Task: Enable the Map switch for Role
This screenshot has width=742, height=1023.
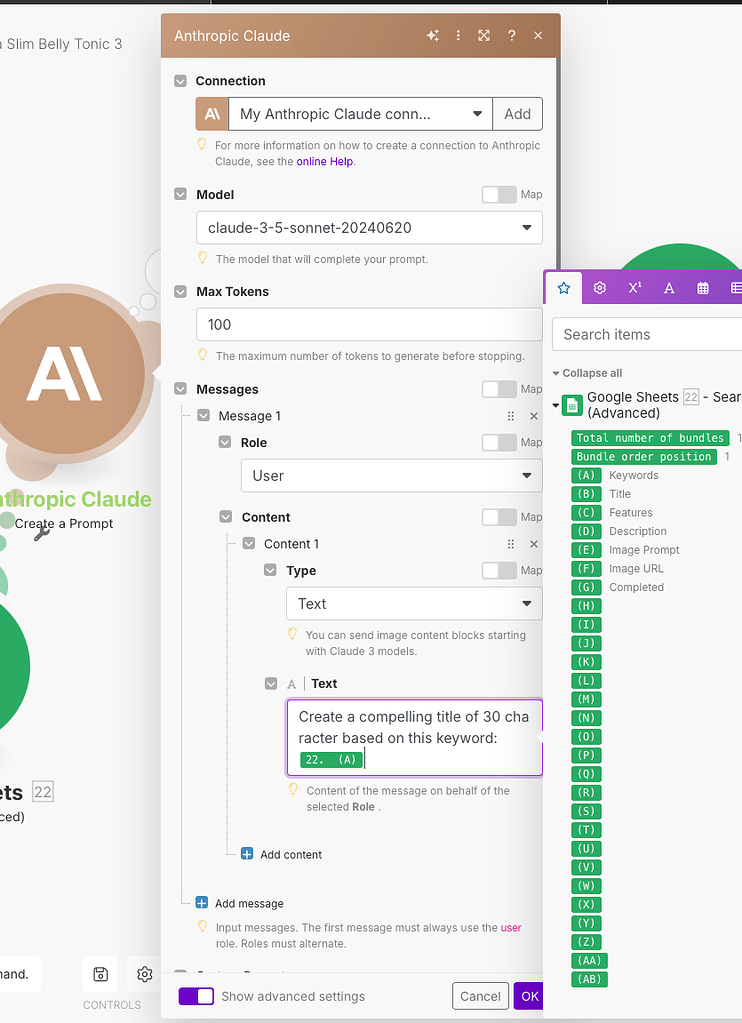Action: [499, 442]
